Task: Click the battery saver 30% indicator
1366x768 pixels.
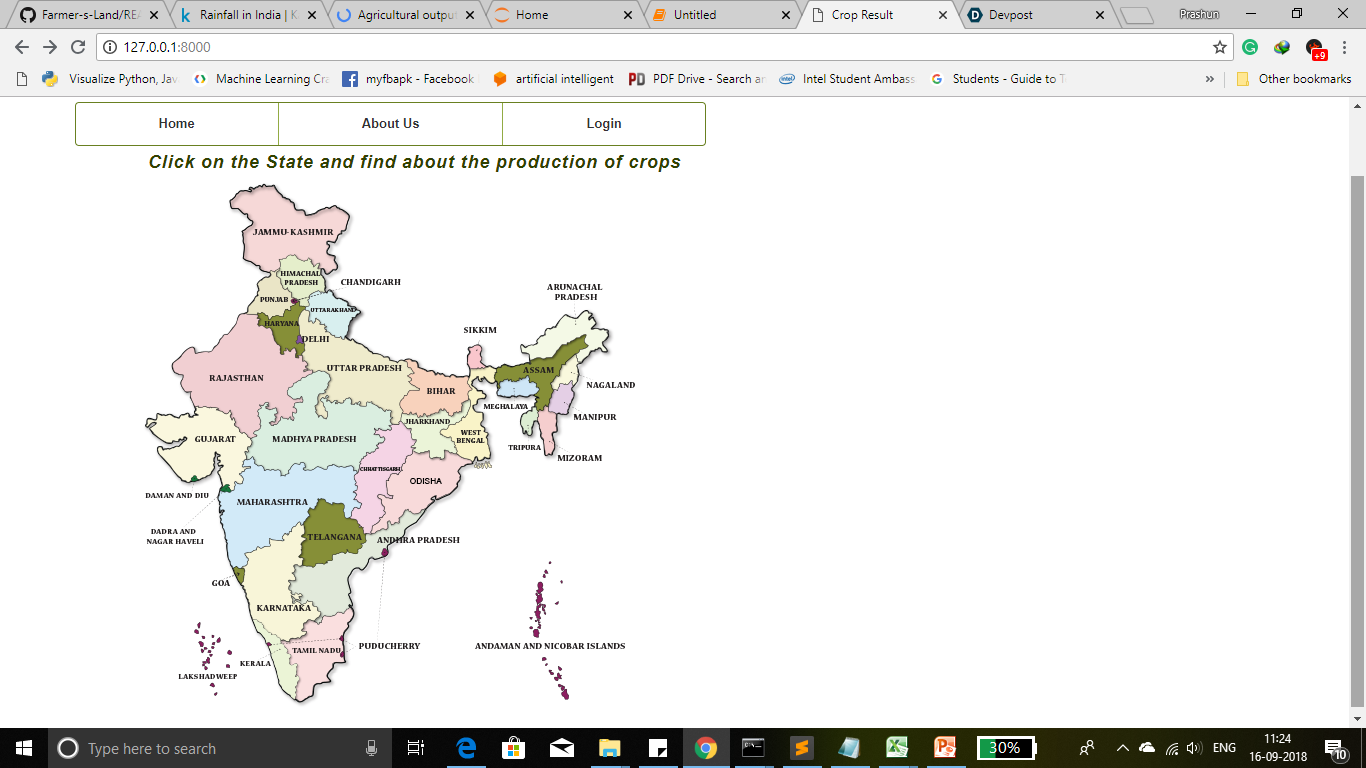Action: click(1006, 747)
